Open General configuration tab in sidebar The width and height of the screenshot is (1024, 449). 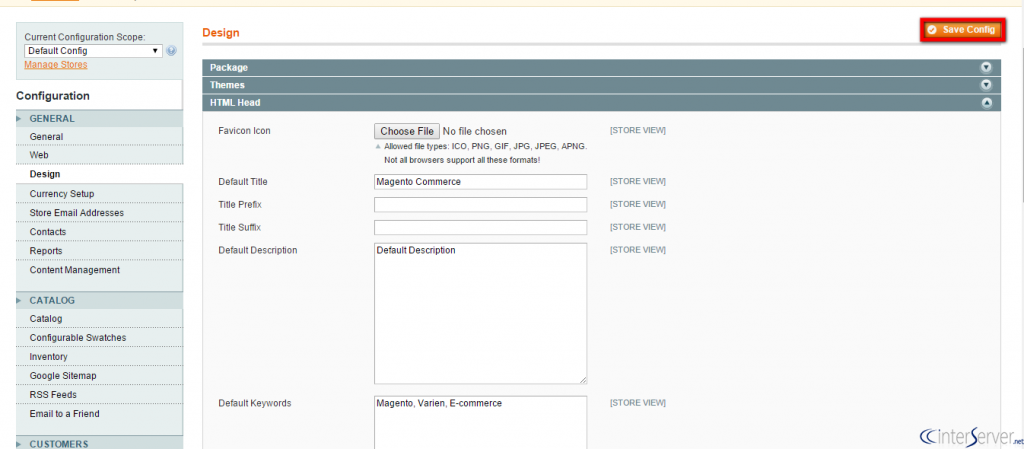(99, 137)
